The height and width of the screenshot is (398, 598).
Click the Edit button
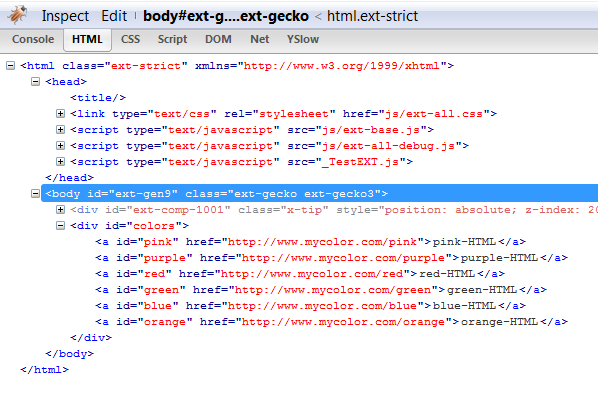pyautogui.click(x=114, y=16)
